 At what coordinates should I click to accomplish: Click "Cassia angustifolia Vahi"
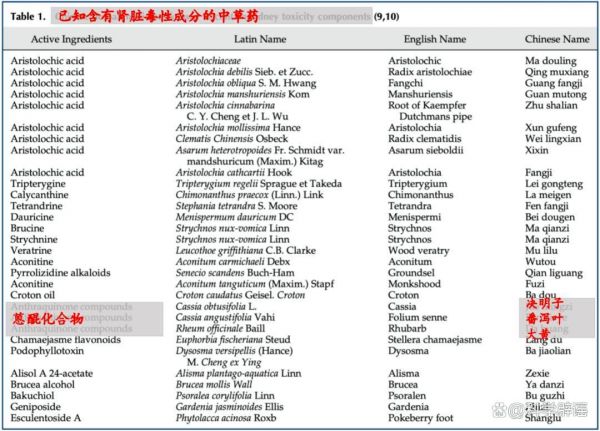pyautogui.click(x=225, y=317)
